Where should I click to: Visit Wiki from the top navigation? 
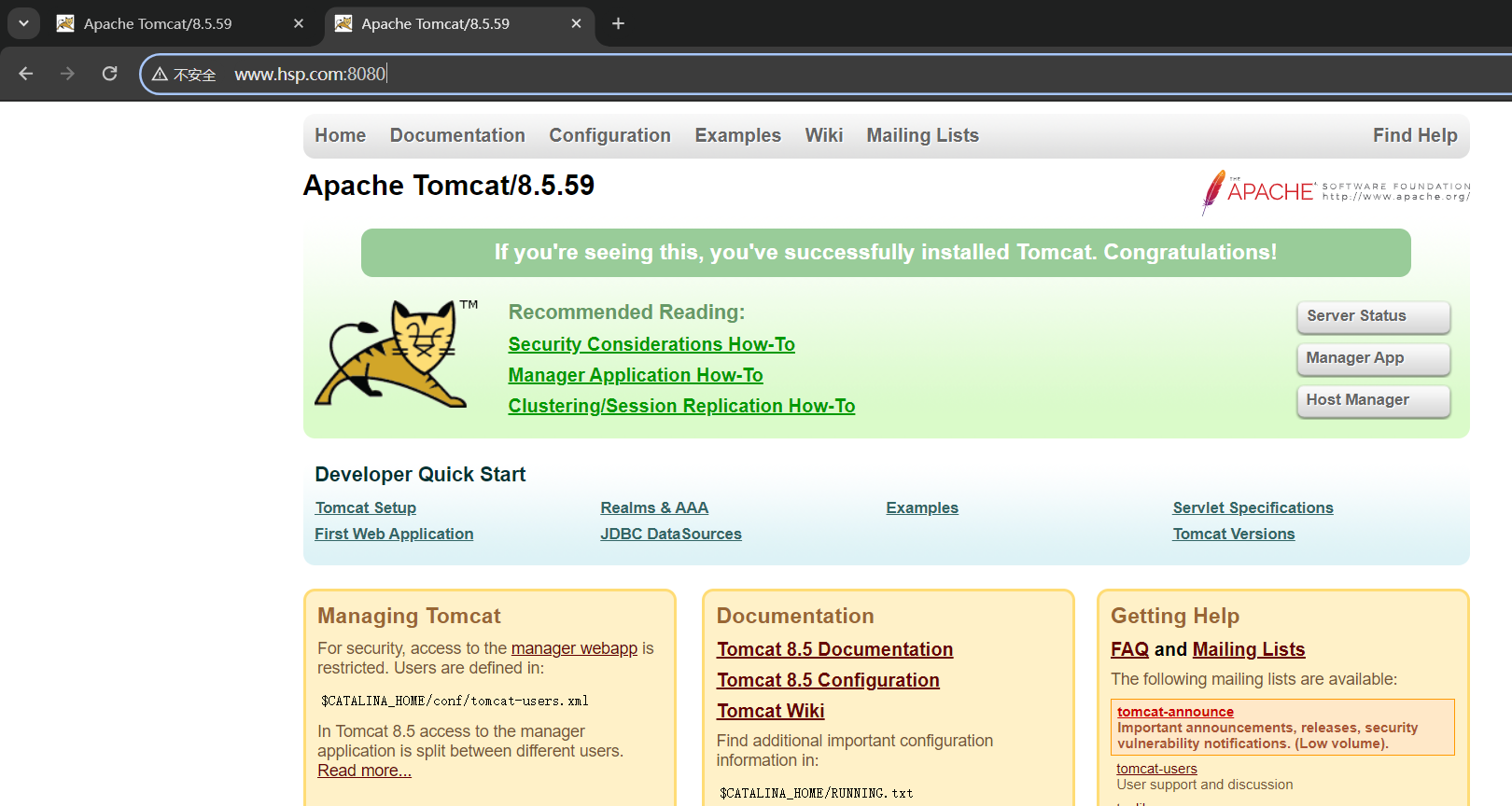coord(824,135)
